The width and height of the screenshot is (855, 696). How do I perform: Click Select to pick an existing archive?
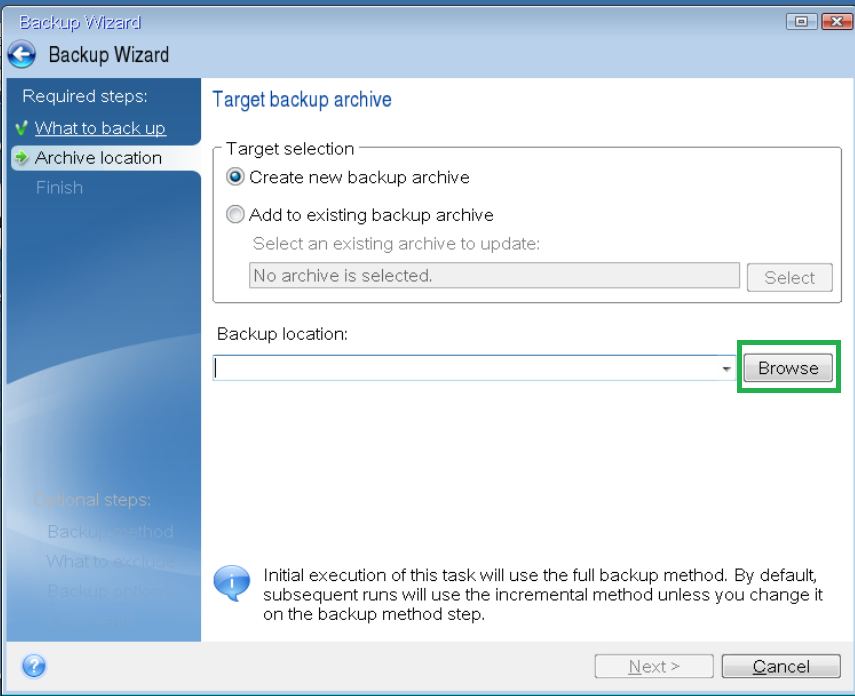click(790, 277)
